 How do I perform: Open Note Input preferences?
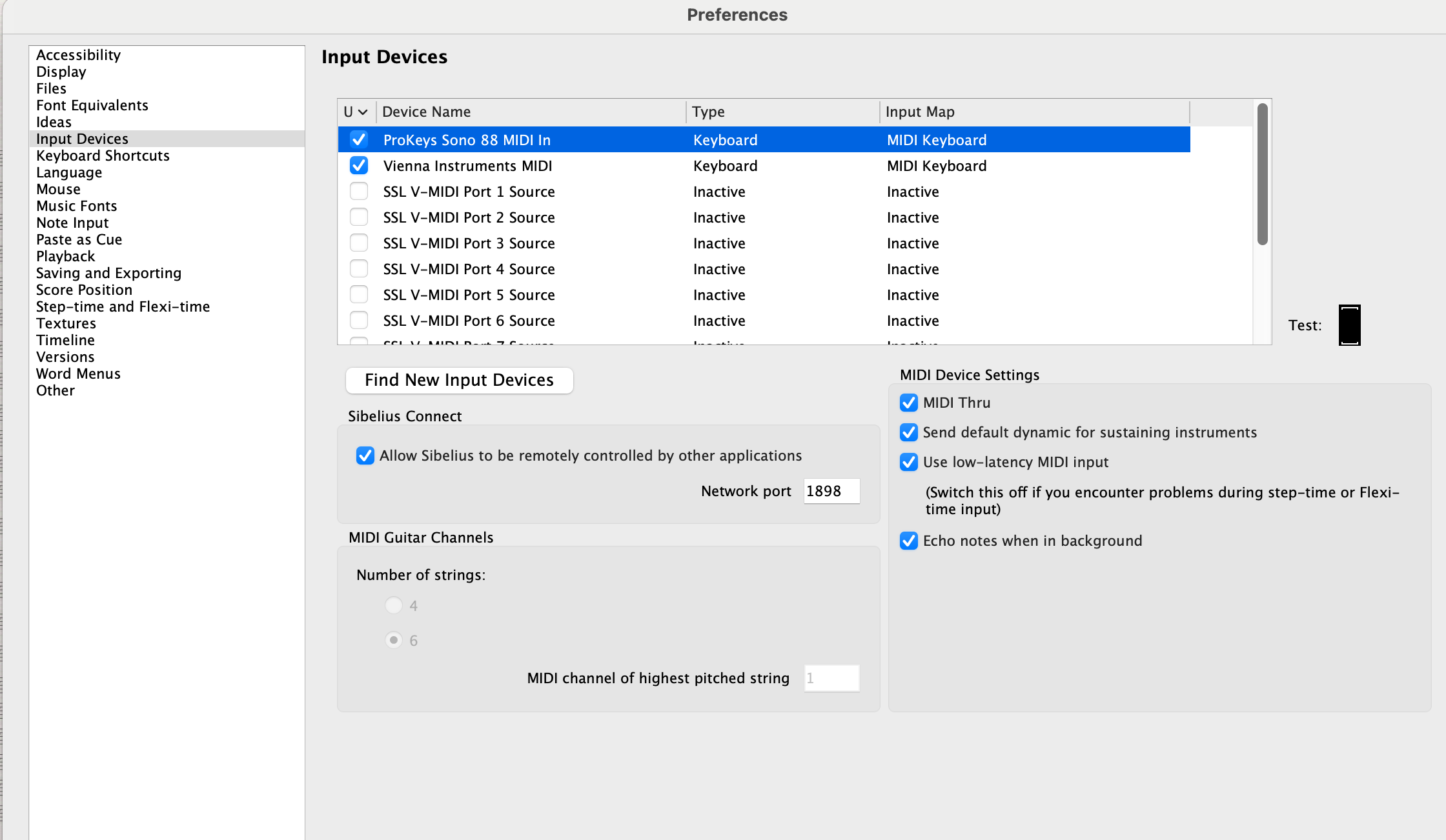click(72, 223)
